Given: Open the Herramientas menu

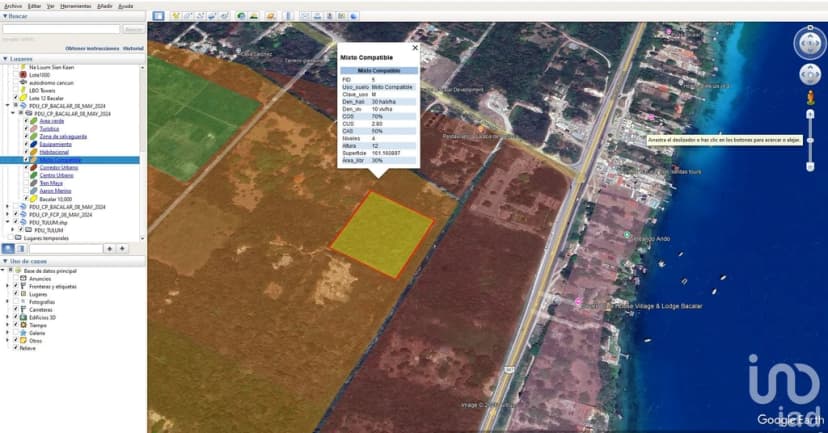Looking at the screenshot, I should [76, 6].
